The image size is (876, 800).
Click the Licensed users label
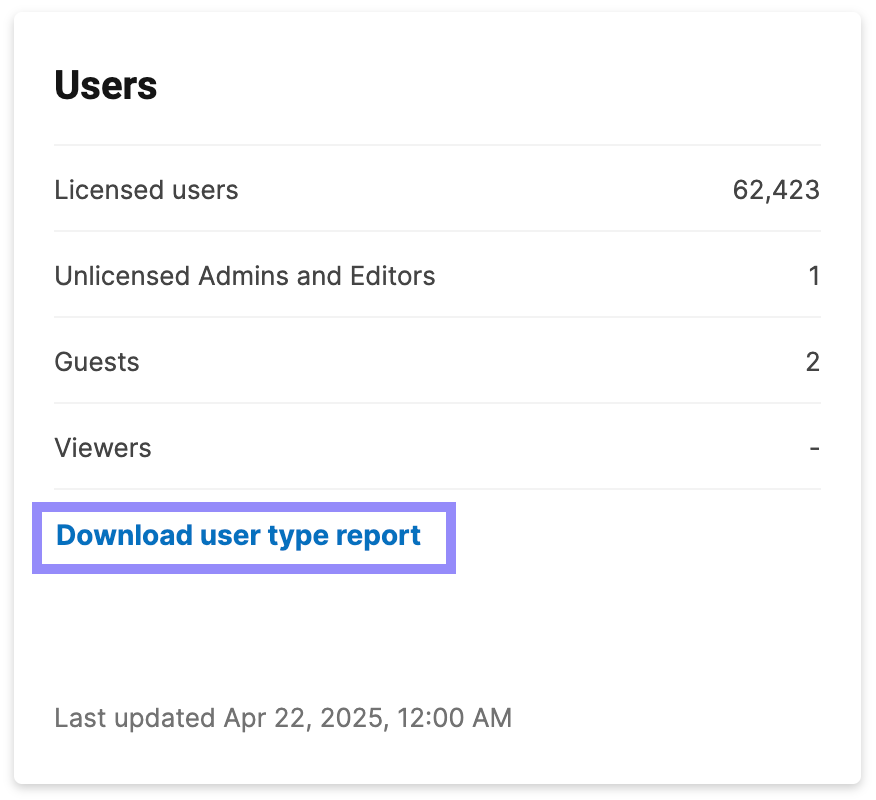146,190
